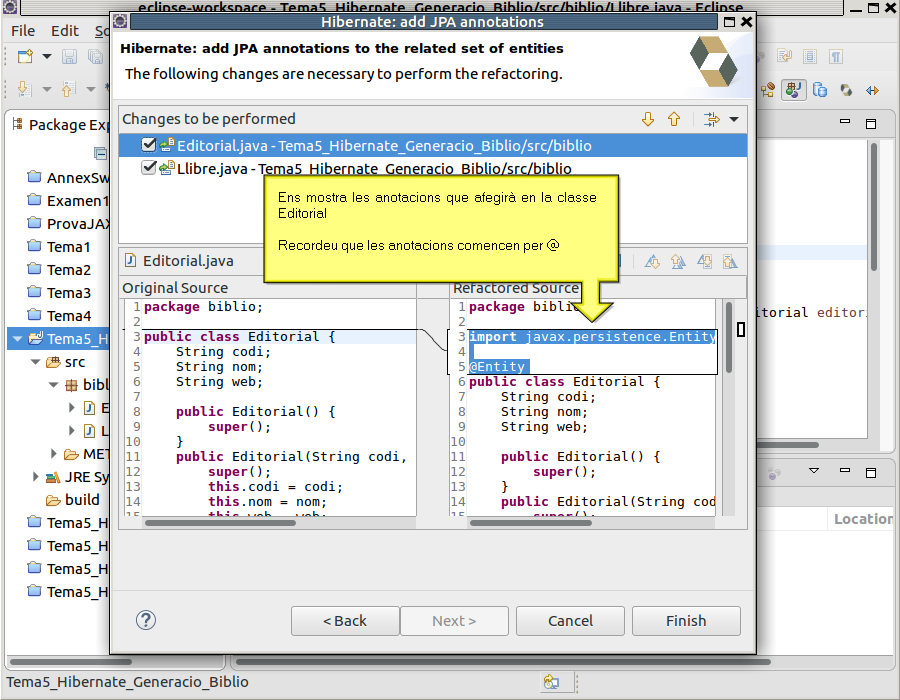Go to next difference in compare viewer
The image size is (900, 700).
coord(652,262)
